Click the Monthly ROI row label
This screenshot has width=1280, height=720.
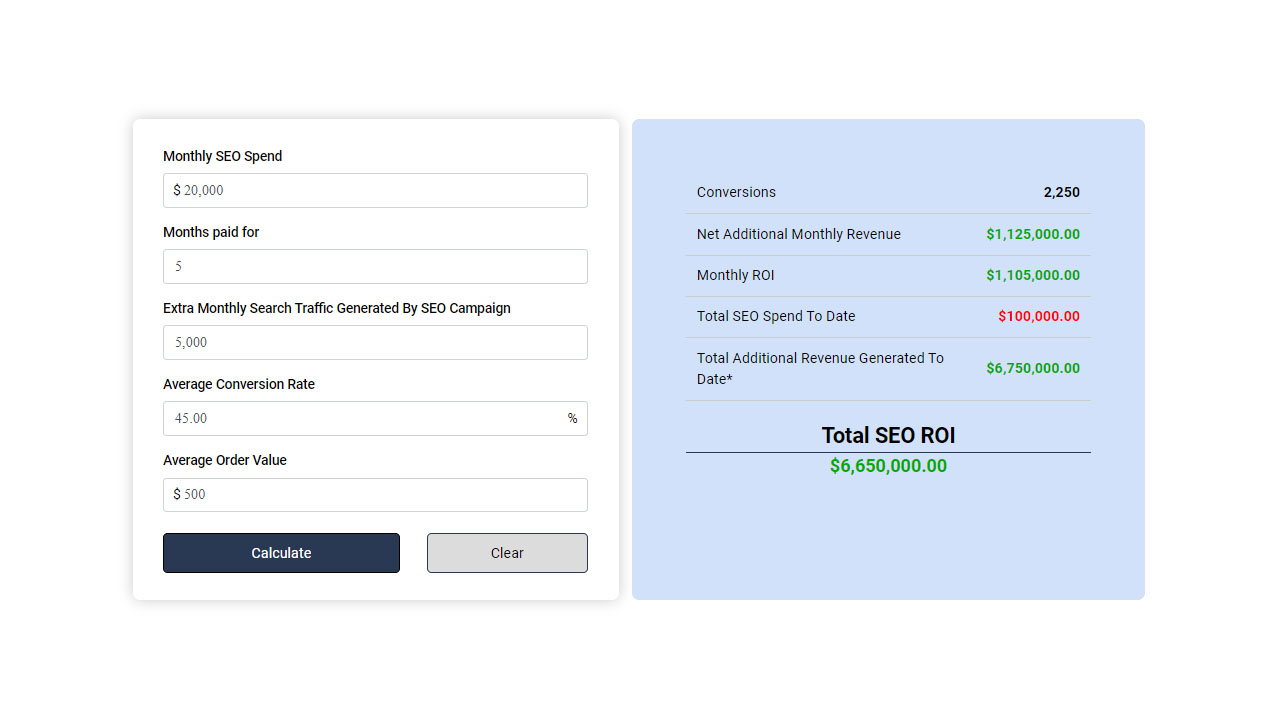click(x=736, y=275)
